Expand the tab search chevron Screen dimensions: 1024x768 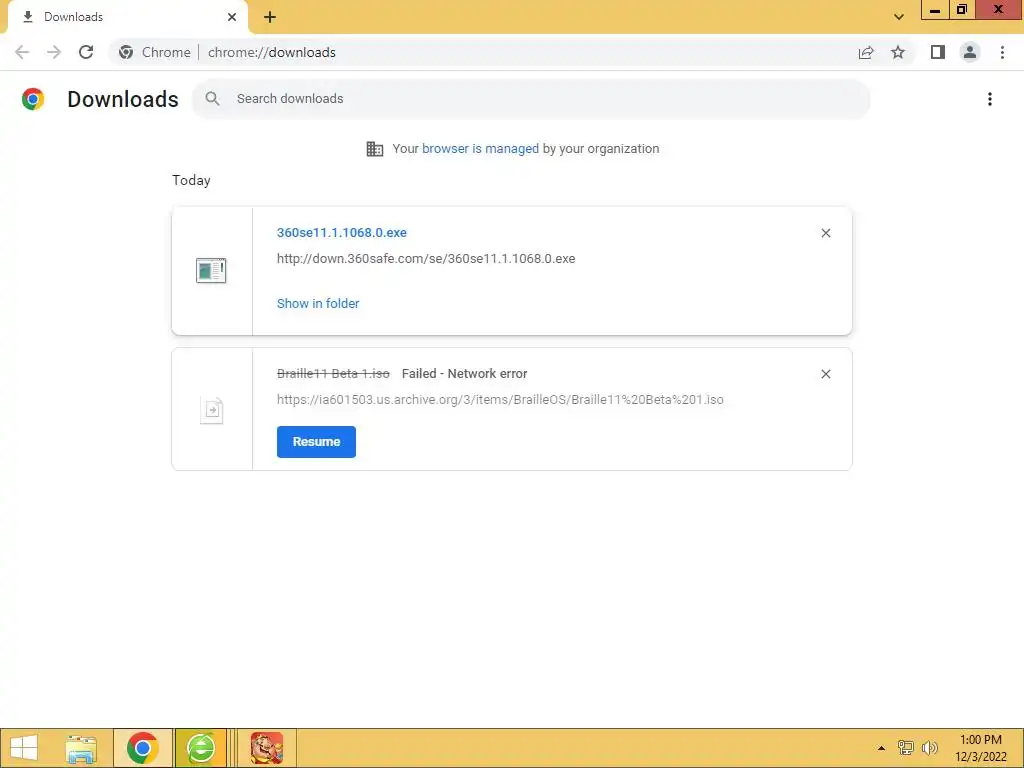(x=899, y=17)
